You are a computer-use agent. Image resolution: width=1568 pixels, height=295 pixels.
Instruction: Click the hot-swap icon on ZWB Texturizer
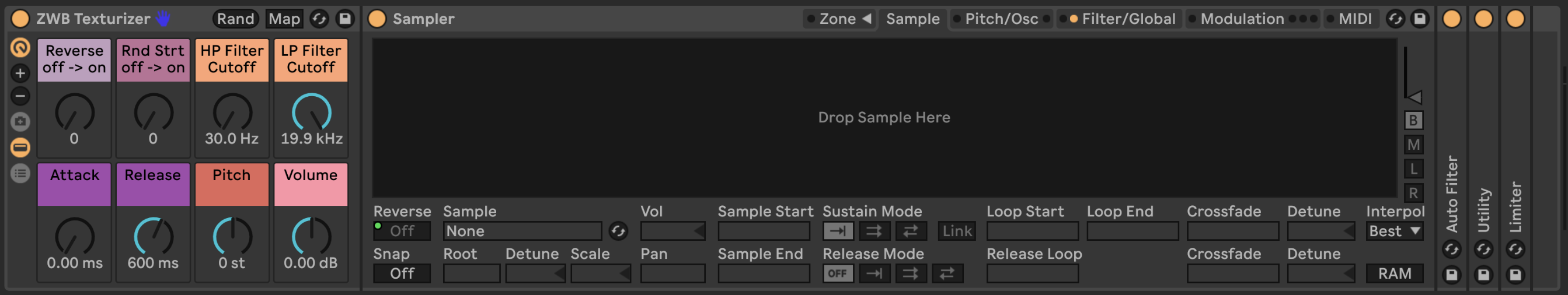pos(319,19)
